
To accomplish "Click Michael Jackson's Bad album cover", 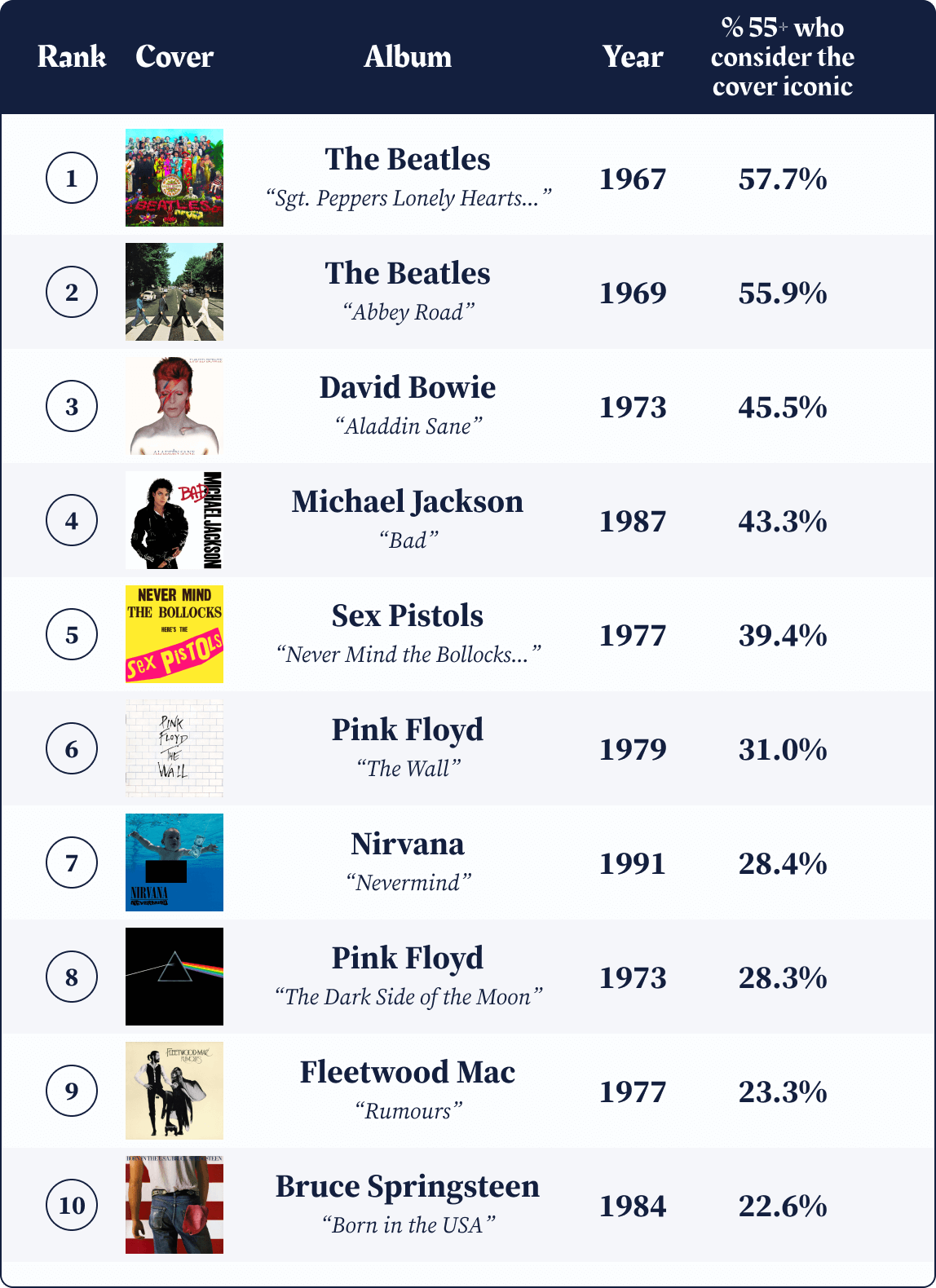I will tap(174, 520).
